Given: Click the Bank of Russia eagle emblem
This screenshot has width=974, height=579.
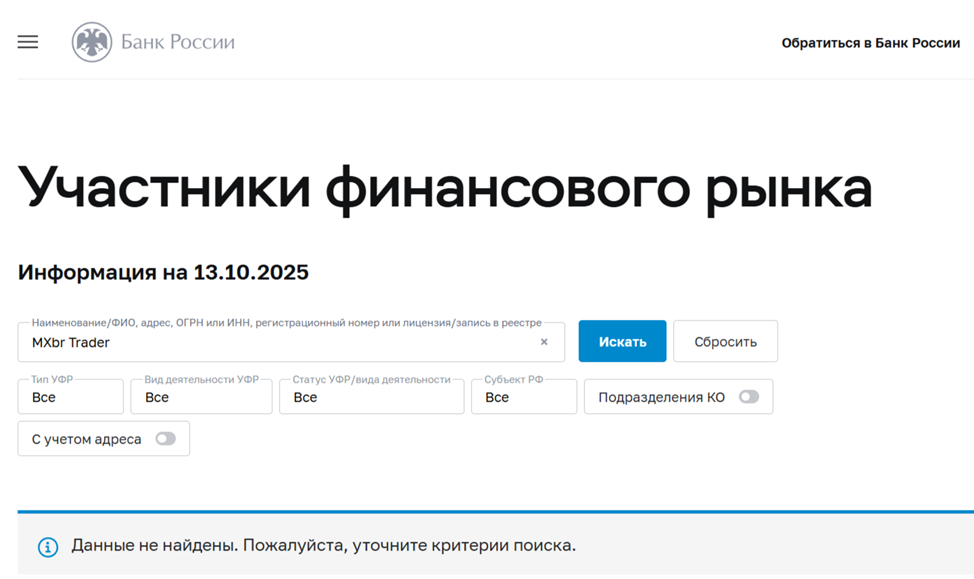Looking at the screenshot, I should pos(92,42).
